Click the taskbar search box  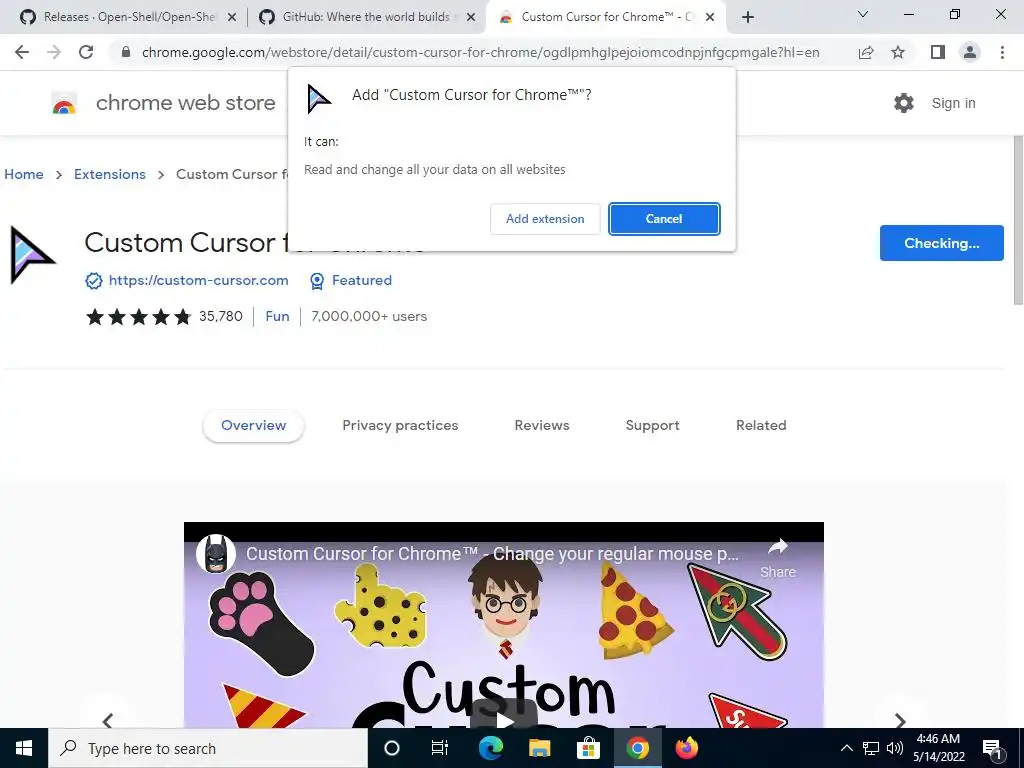point(208,748)
